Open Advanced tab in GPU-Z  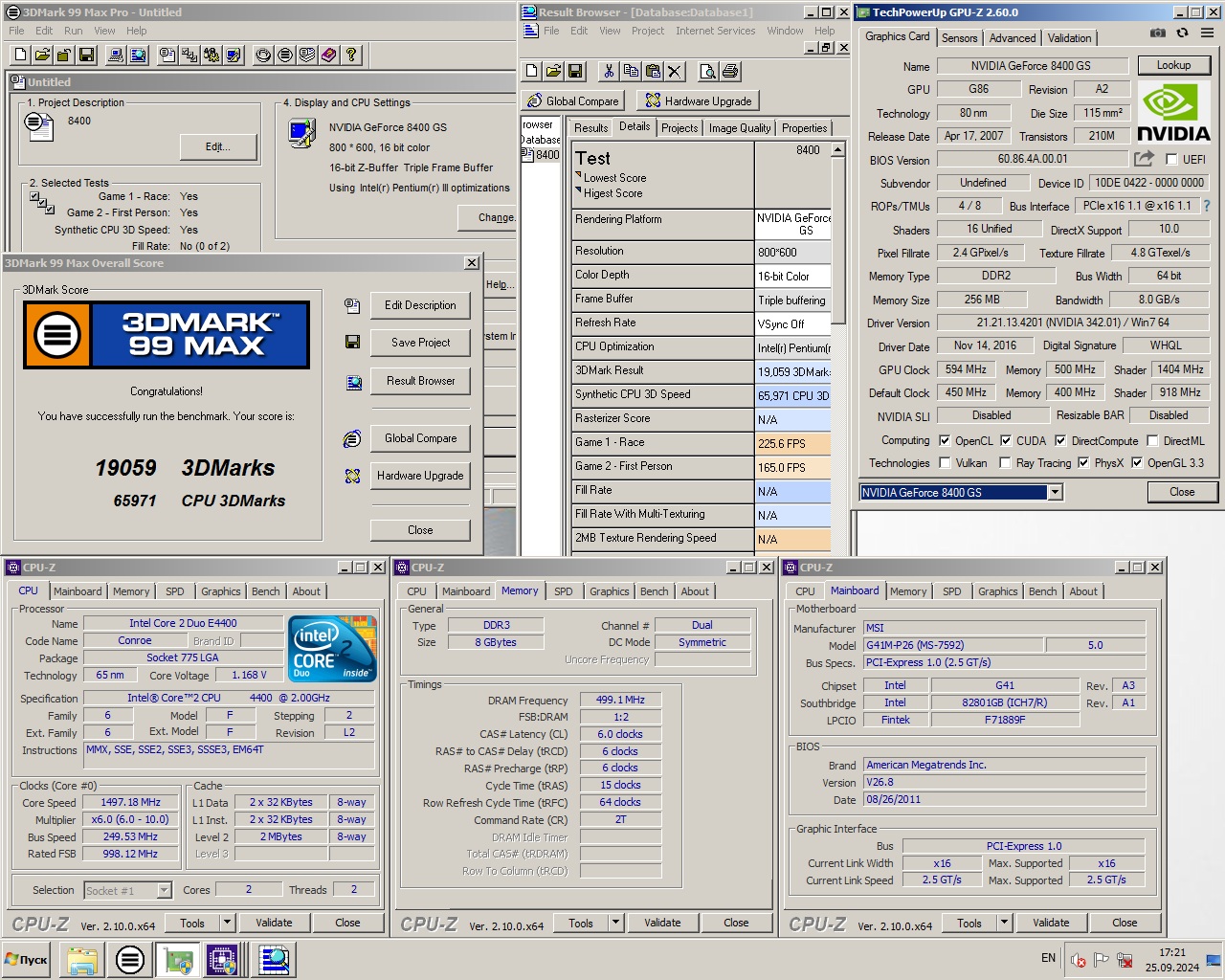[x=1013, y=38]
